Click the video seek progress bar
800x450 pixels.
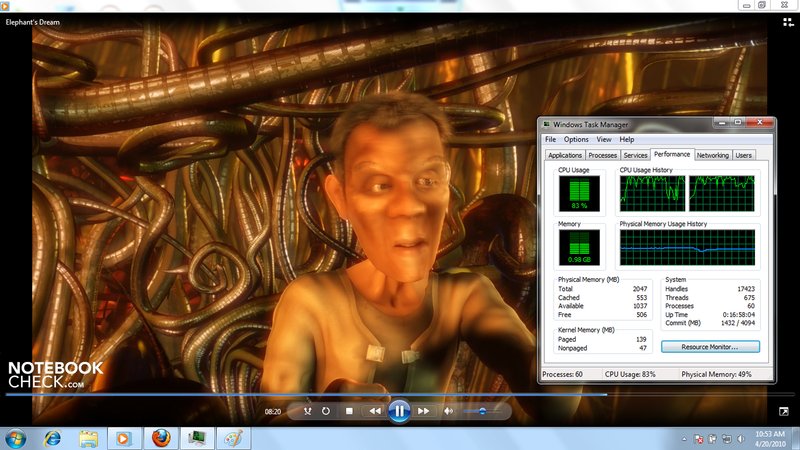click(x=400, y=395)
